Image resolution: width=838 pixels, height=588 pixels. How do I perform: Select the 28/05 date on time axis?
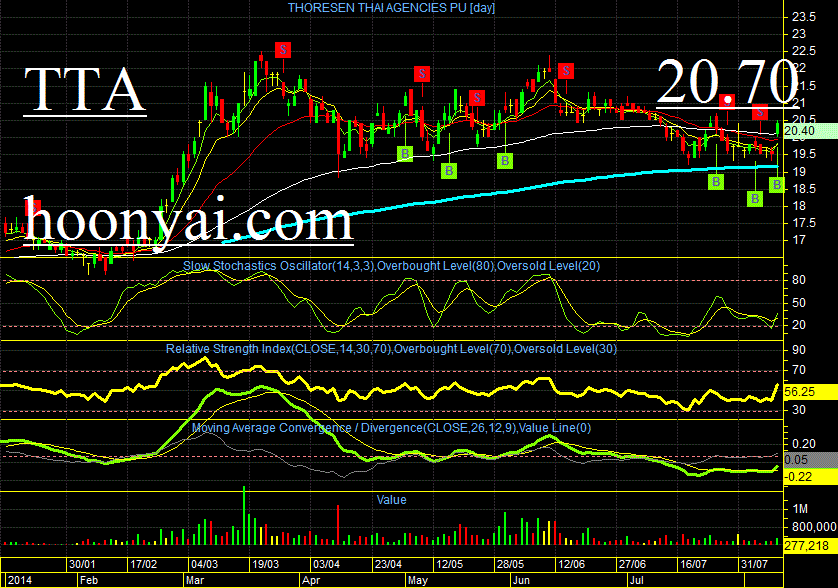(510, 564)
